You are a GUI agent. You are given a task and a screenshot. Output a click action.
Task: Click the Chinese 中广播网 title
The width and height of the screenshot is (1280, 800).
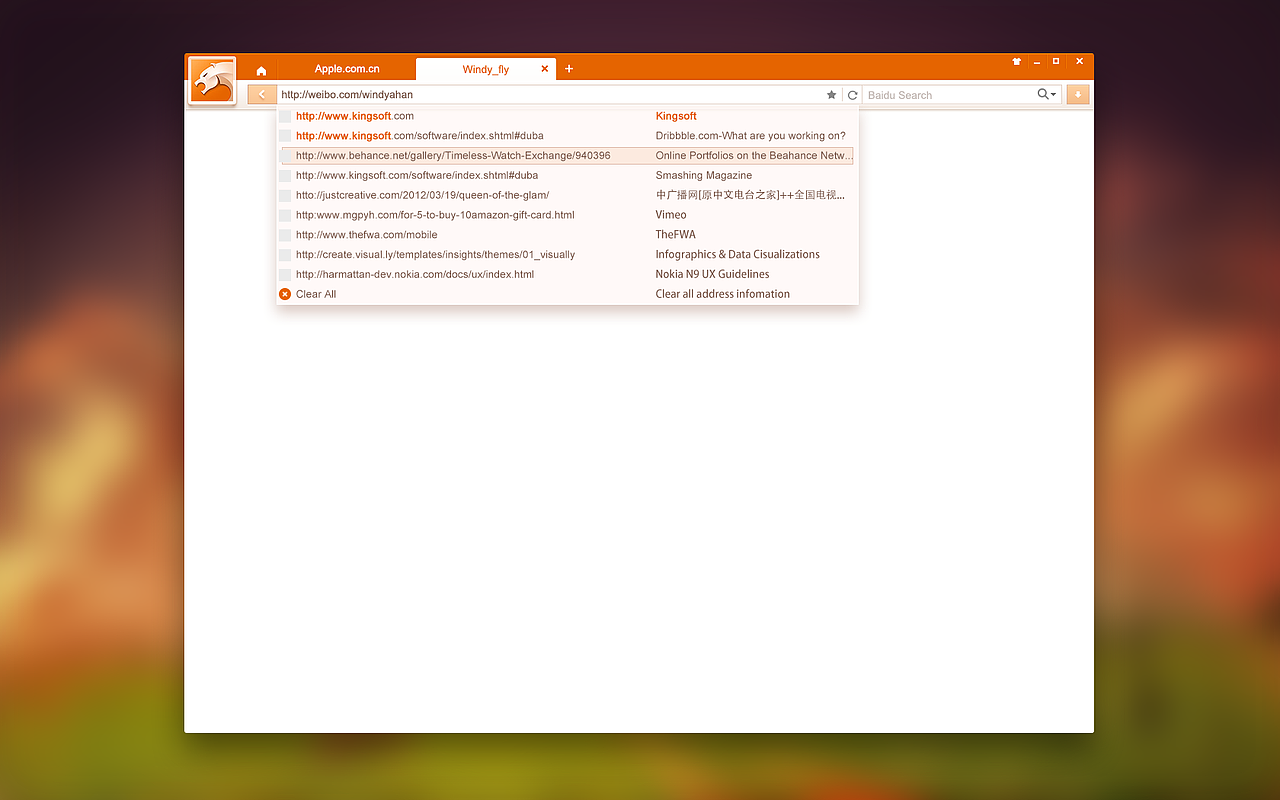[x=751, y=195]
